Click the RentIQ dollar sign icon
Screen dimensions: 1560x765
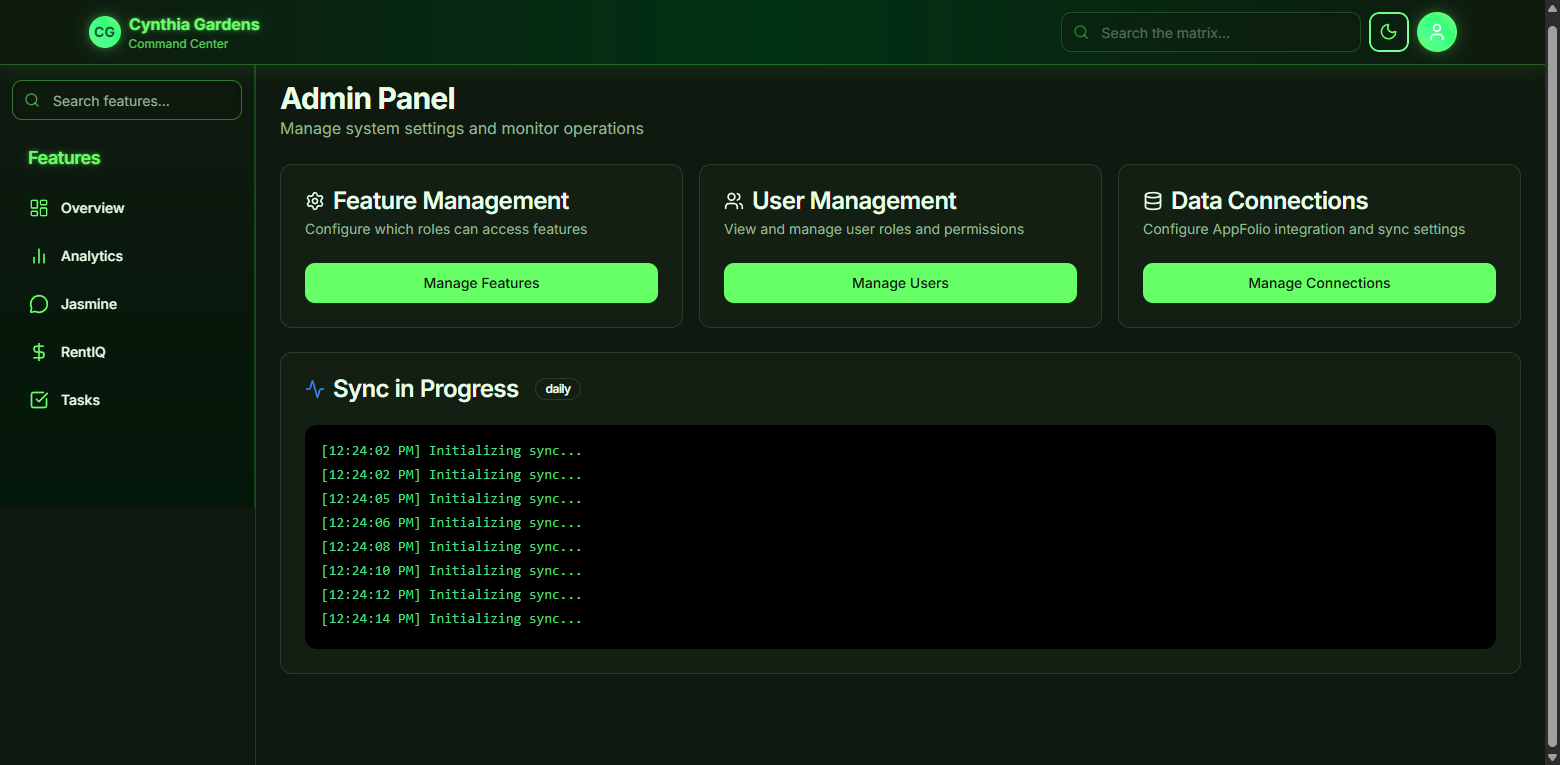pyautogui.click(x=39, y=352)
